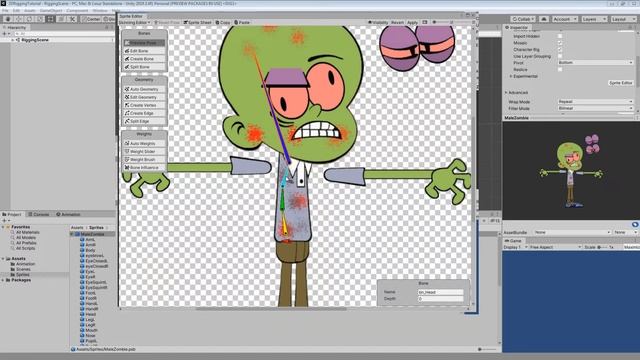
Task: Toggle the Center pivot mode button
Action: pos(91,19)
